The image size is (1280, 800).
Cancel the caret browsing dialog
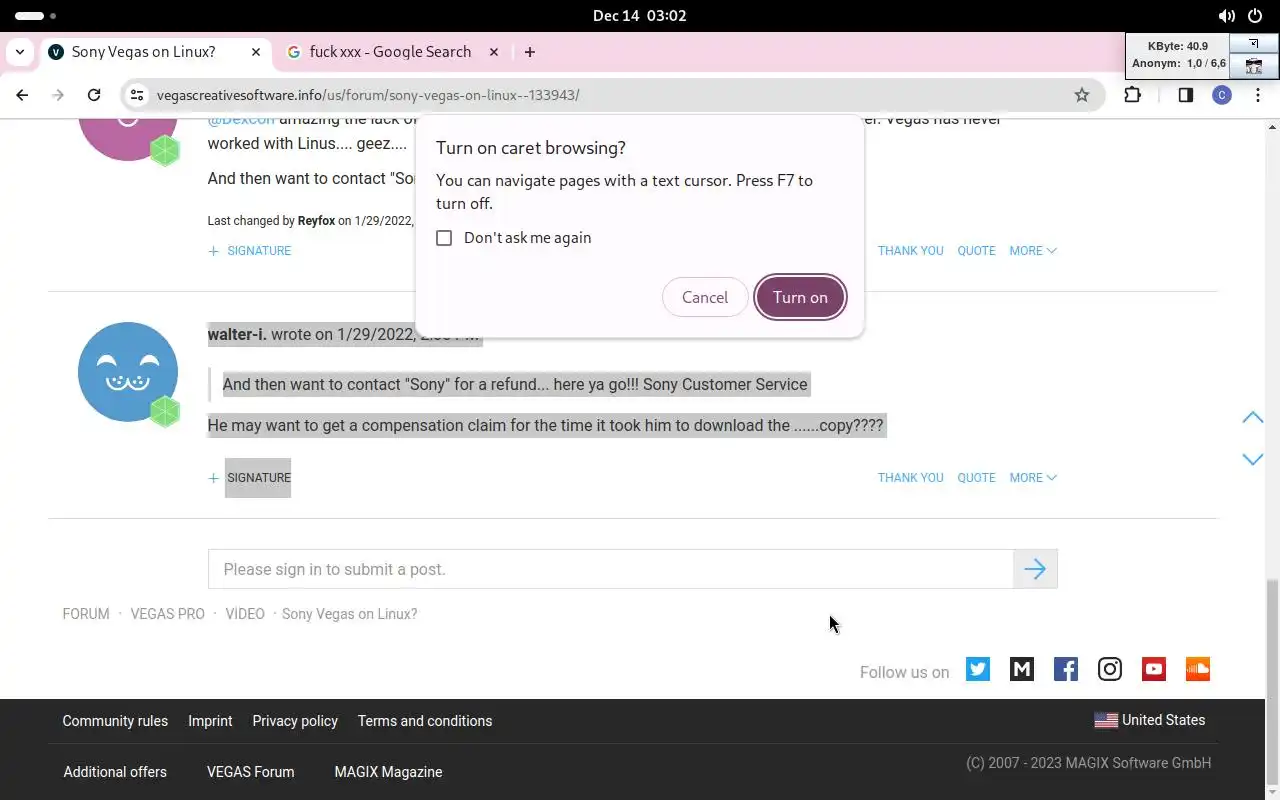(705, 297)
